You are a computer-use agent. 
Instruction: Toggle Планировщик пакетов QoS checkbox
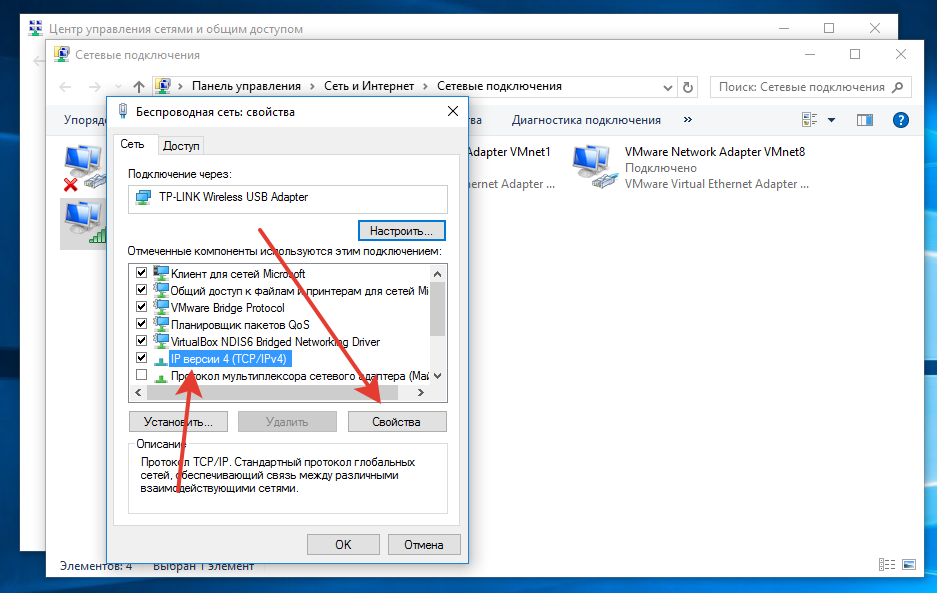(x=142, y=324)
